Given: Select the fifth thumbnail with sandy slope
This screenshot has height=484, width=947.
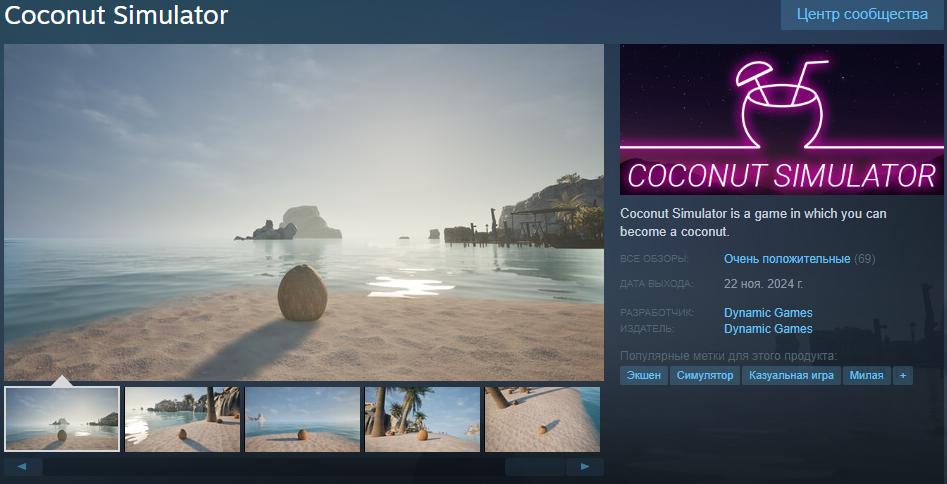Looking at the screenshot, I should [x=542, y=419].
